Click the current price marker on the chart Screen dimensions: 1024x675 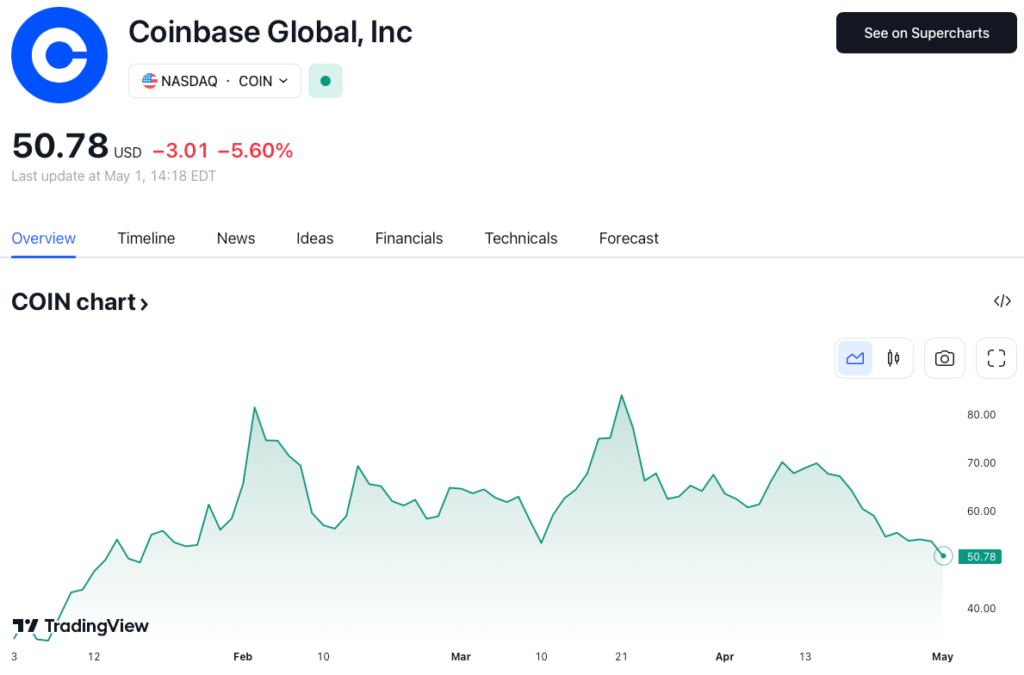941,555
